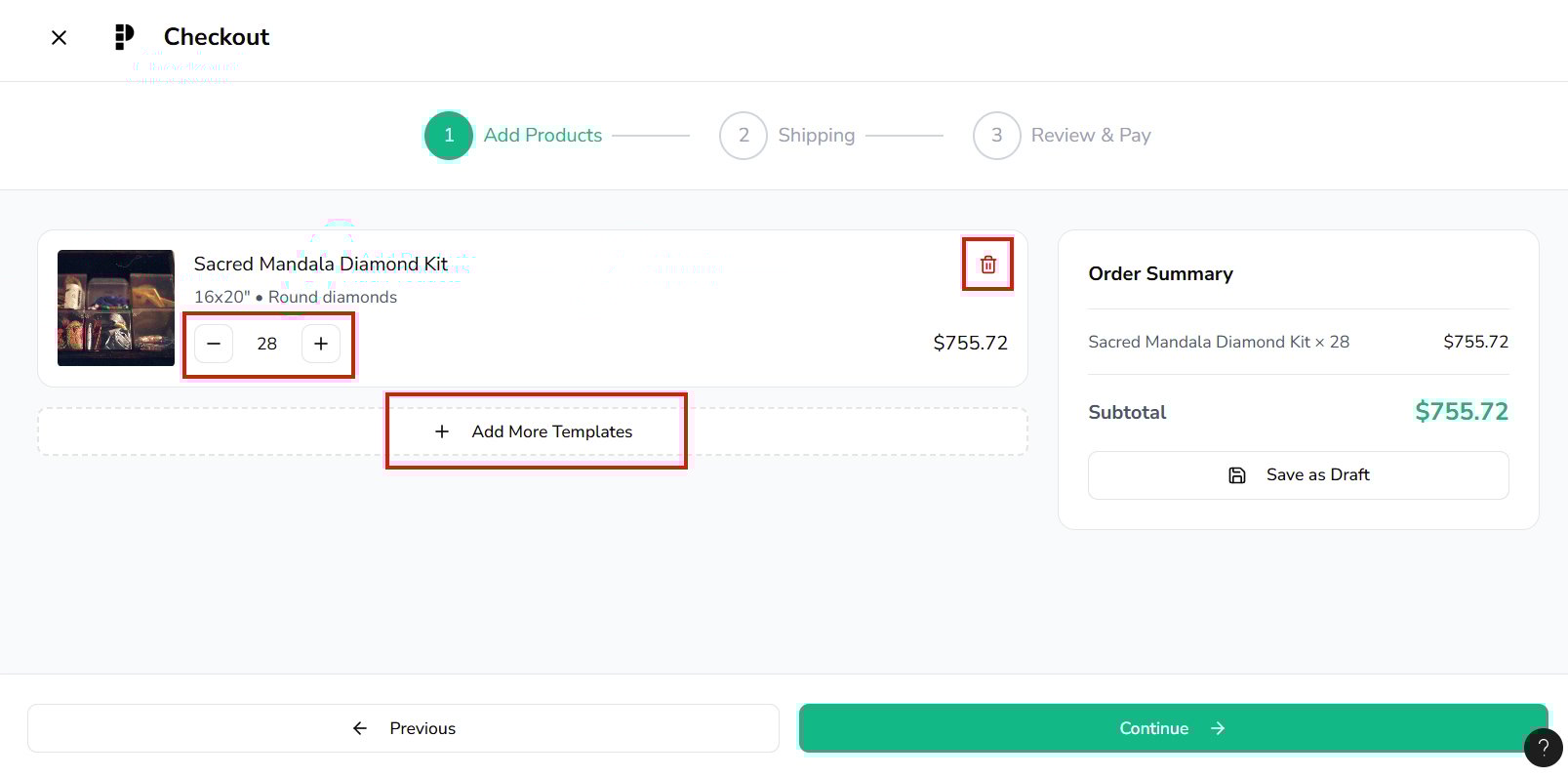1568x778 pixels.
Task: Increase quantity with the plus button
Action: click(x=321, y=344)
